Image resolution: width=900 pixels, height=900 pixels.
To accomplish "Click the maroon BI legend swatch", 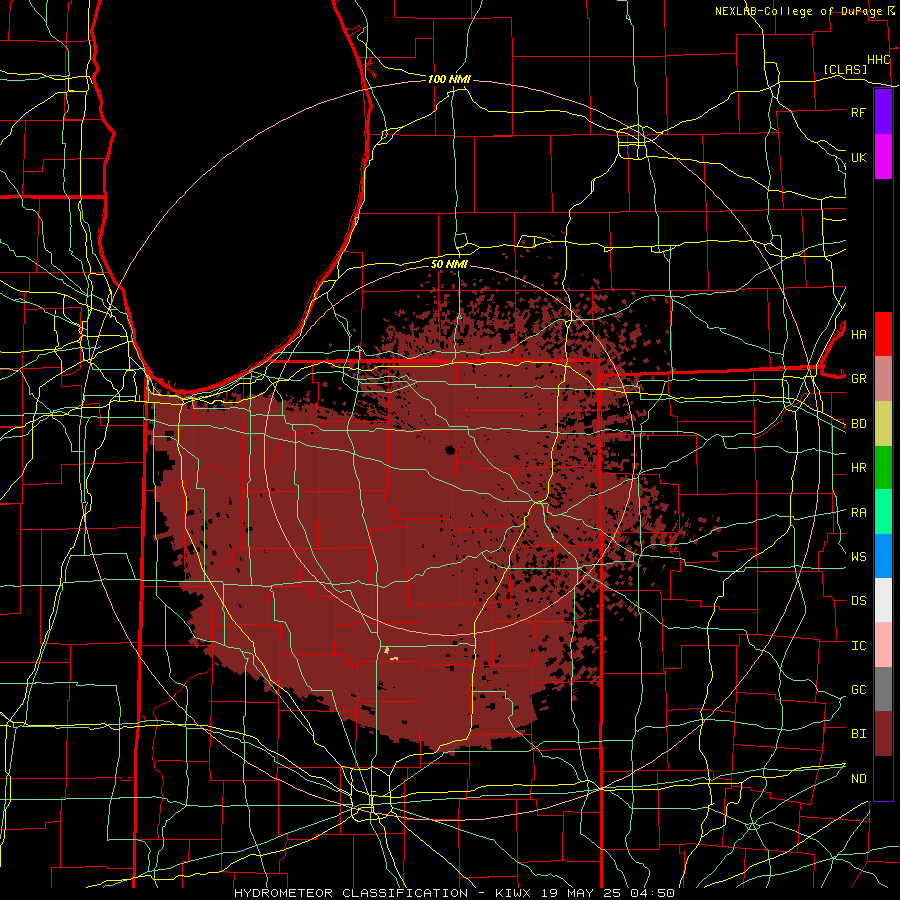I will pyautogui.click(x=883, y=734).
